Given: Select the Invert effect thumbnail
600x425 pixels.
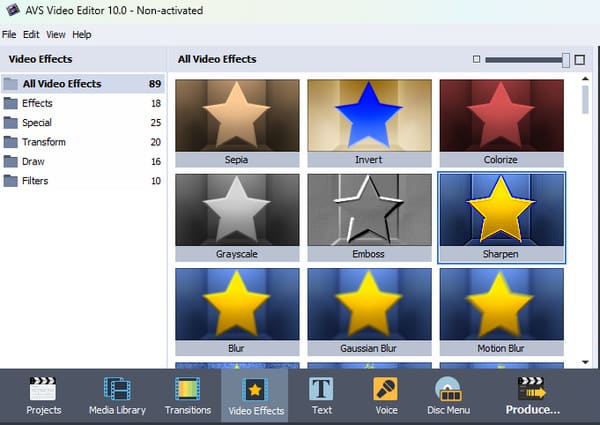Looking at the screenshot, I should click(x=369, y=121).
